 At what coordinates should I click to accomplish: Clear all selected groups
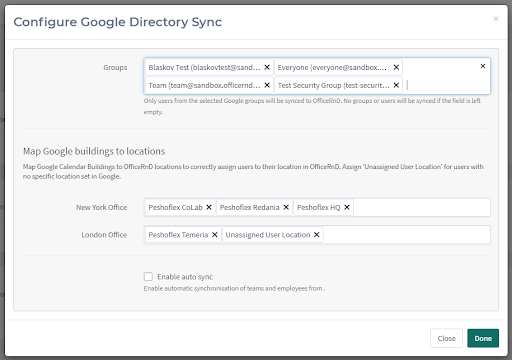pos(482,66)
